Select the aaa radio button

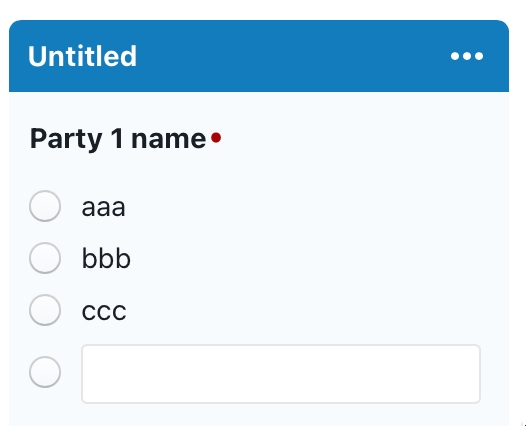[x=45, y=206]
